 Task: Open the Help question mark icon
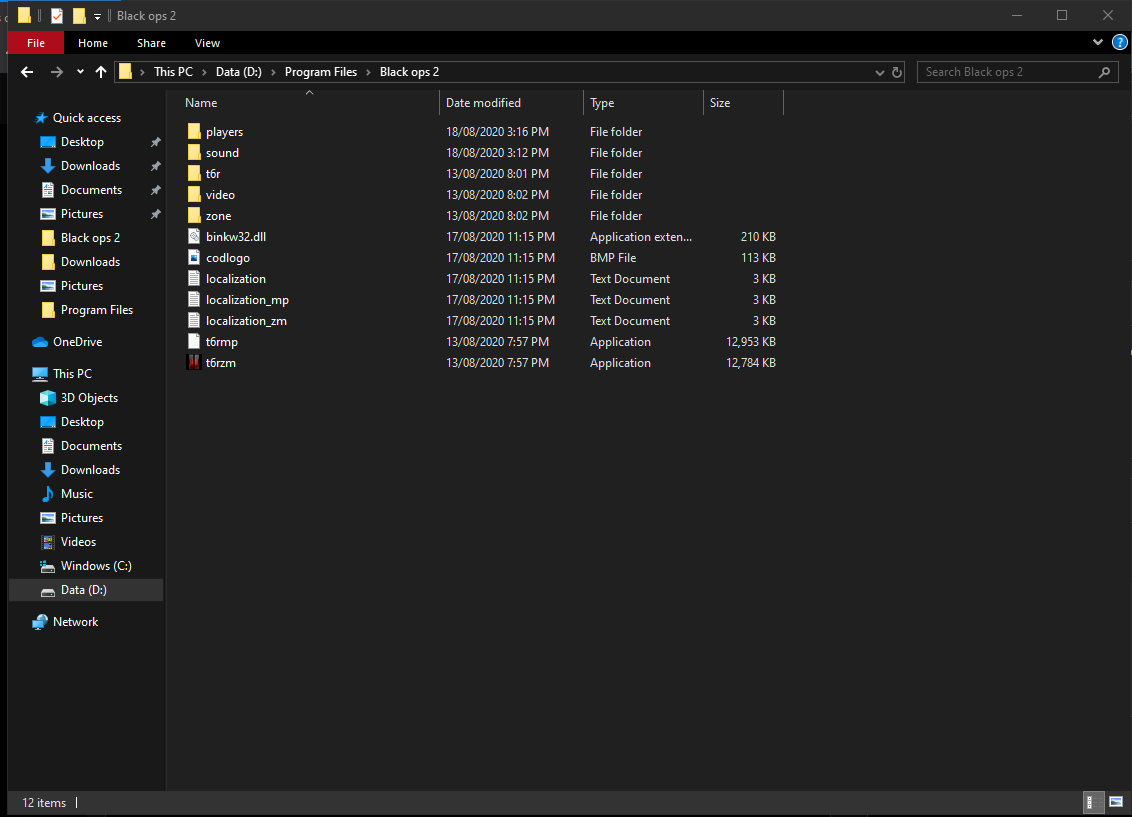pyautogui.click(x=1120, y=43)
